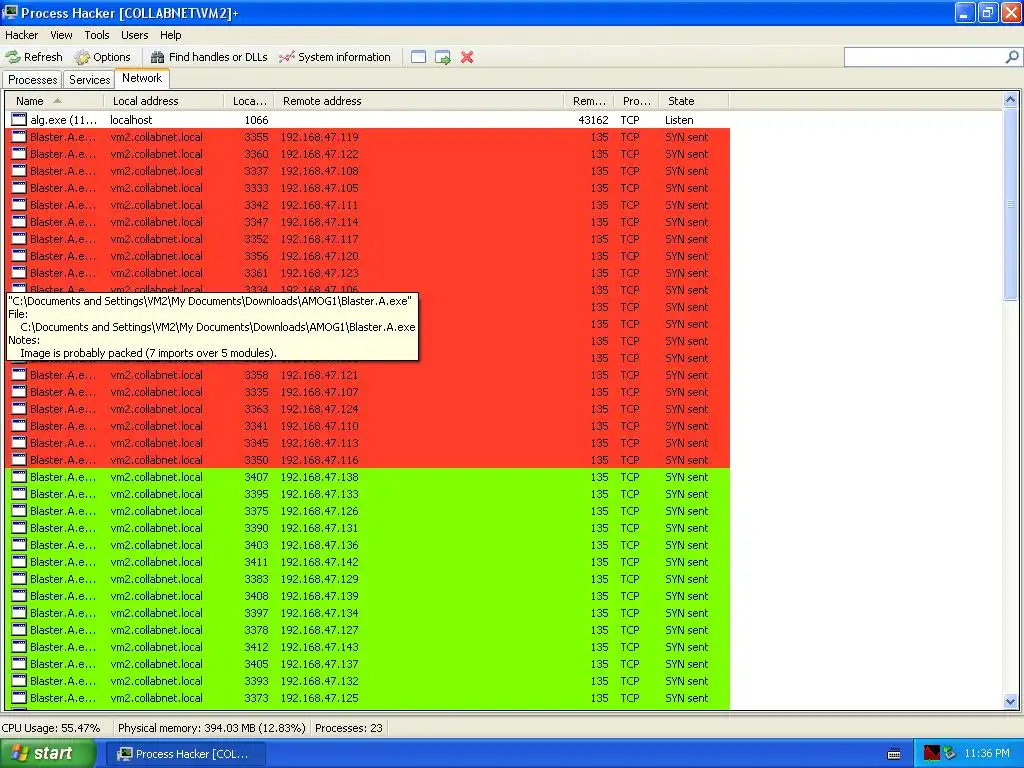Select the Network tab

tap(142, 78)
